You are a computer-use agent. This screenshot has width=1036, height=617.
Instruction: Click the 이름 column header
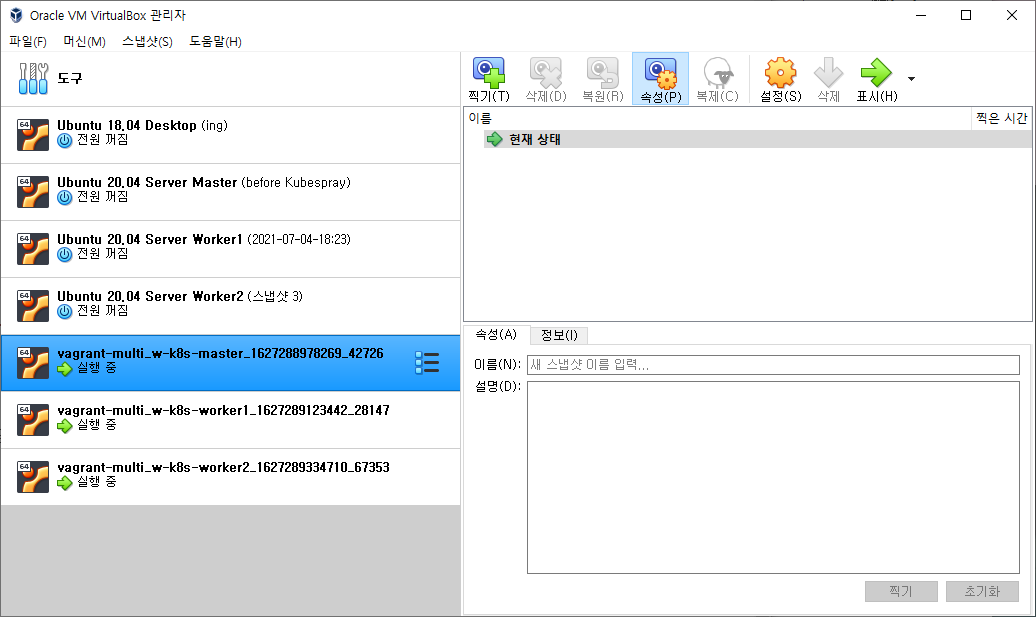tap(718, 118)
